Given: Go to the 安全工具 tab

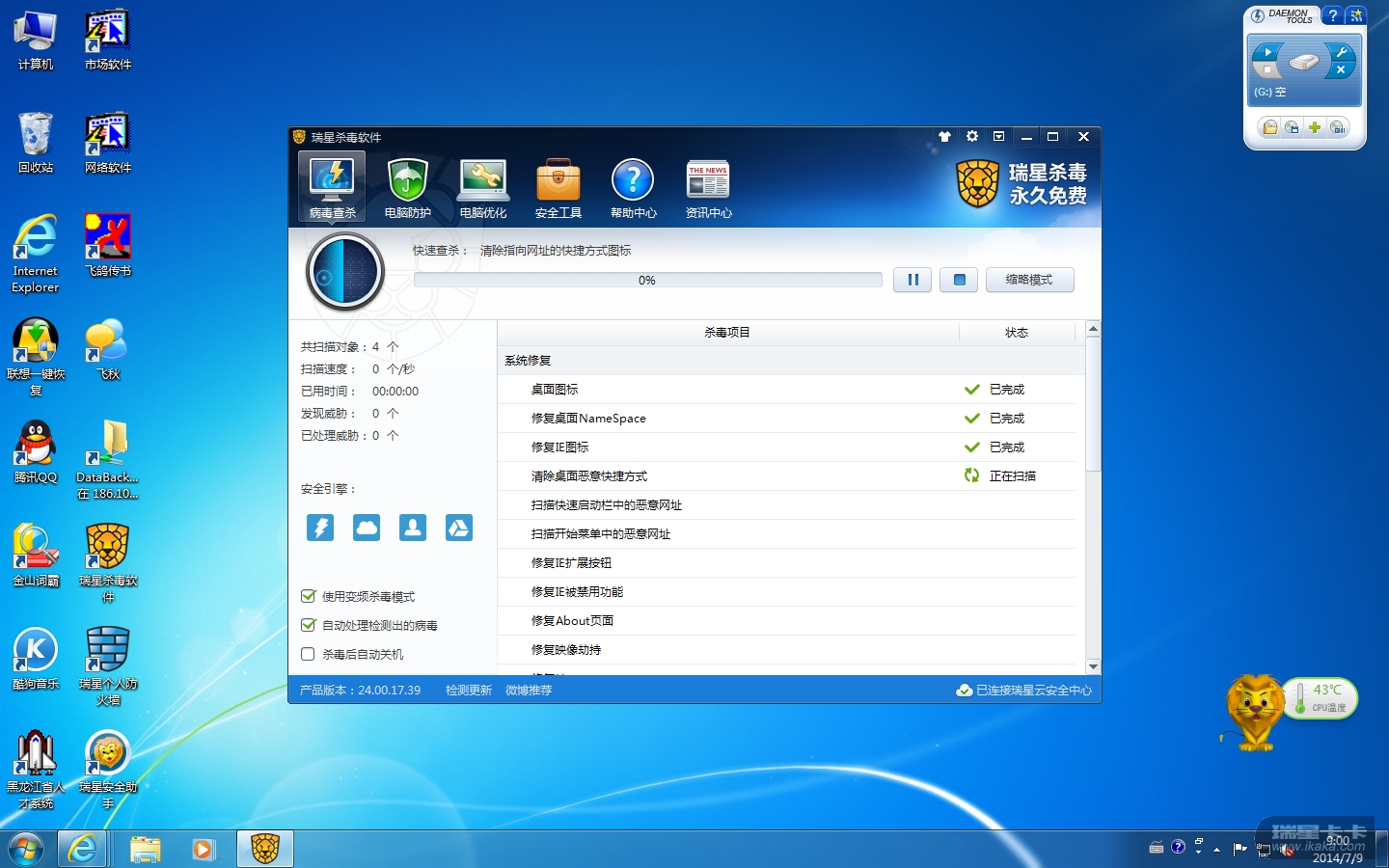Looking at the screenshot, I should (x=558, y=187).
